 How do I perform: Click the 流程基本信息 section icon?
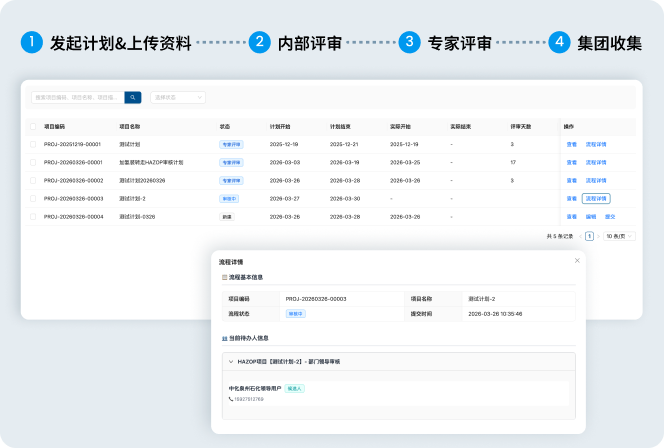[224, 277]
